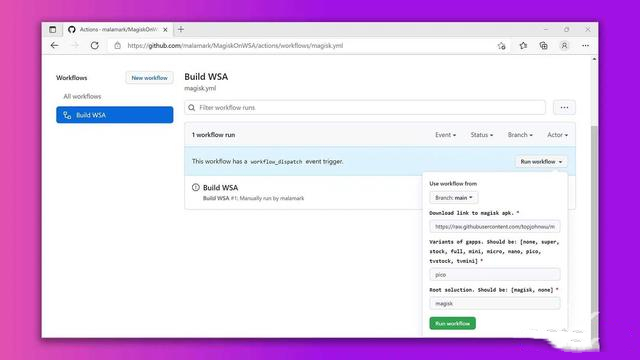Expand the Actor filter dropdown
Viewport: 640px width, 360px height.
tap(558, 135)
